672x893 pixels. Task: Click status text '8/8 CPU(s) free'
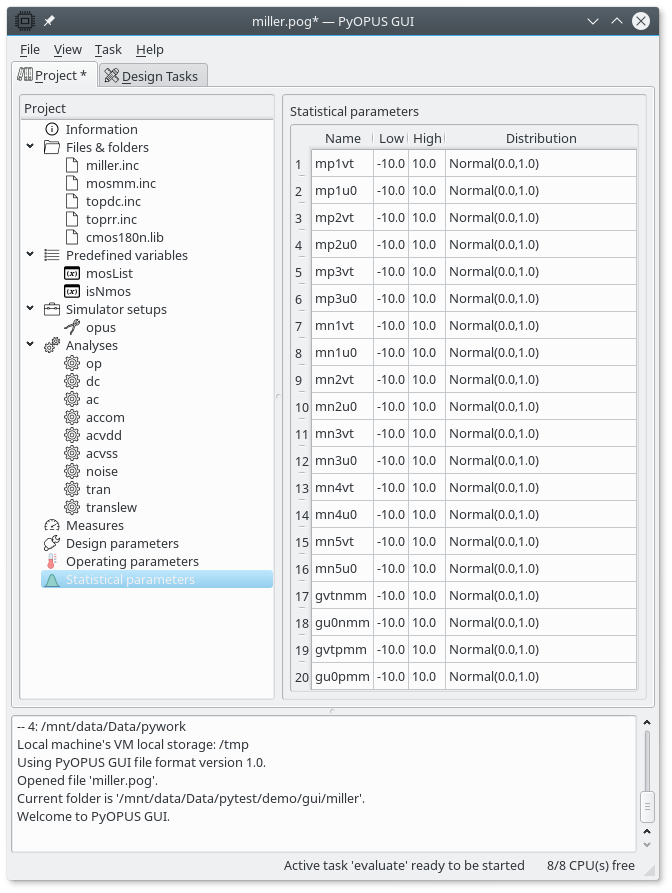click(591, 866)
